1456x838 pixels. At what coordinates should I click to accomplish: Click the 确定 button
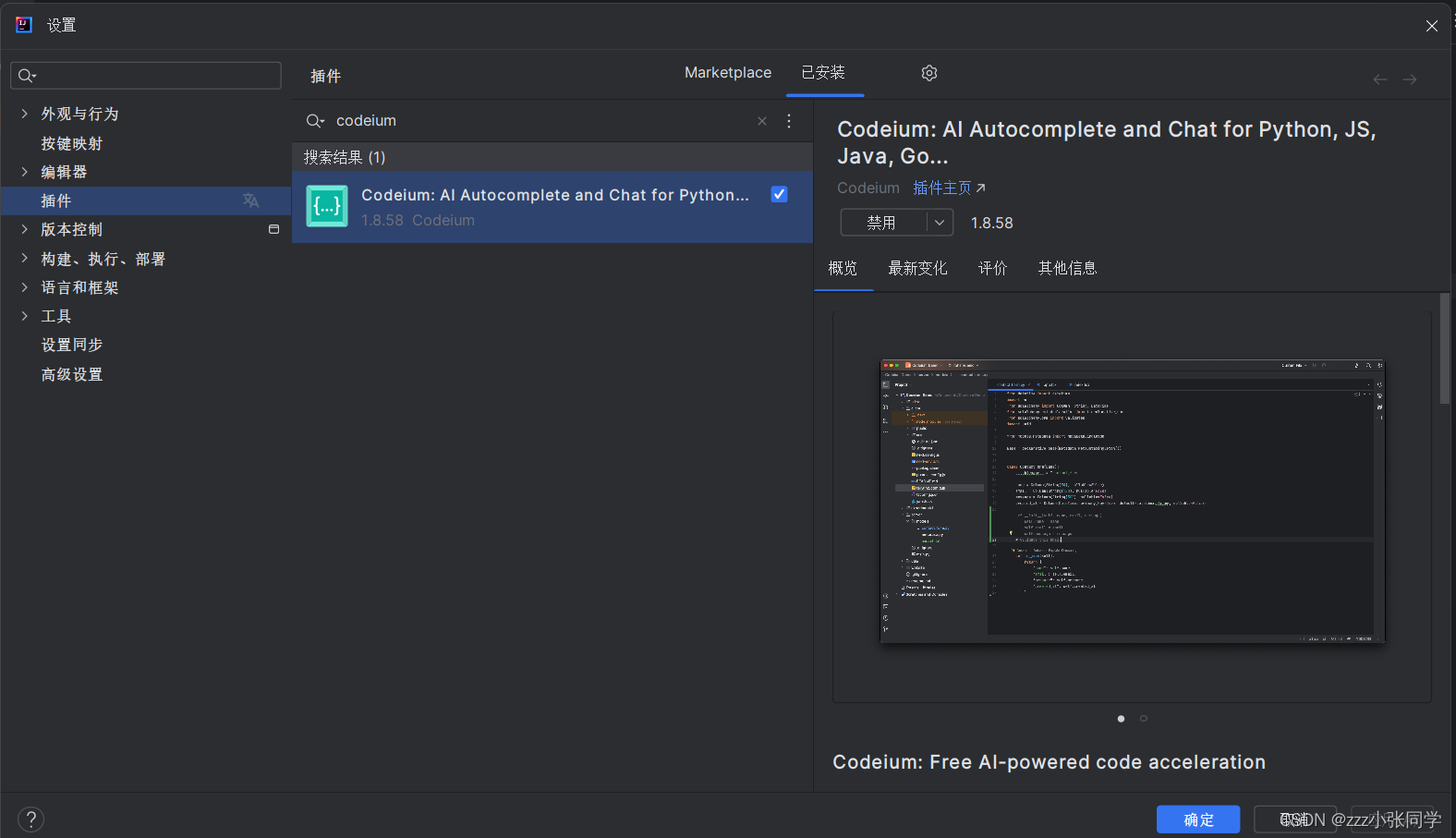click(x=1198, y=820)
